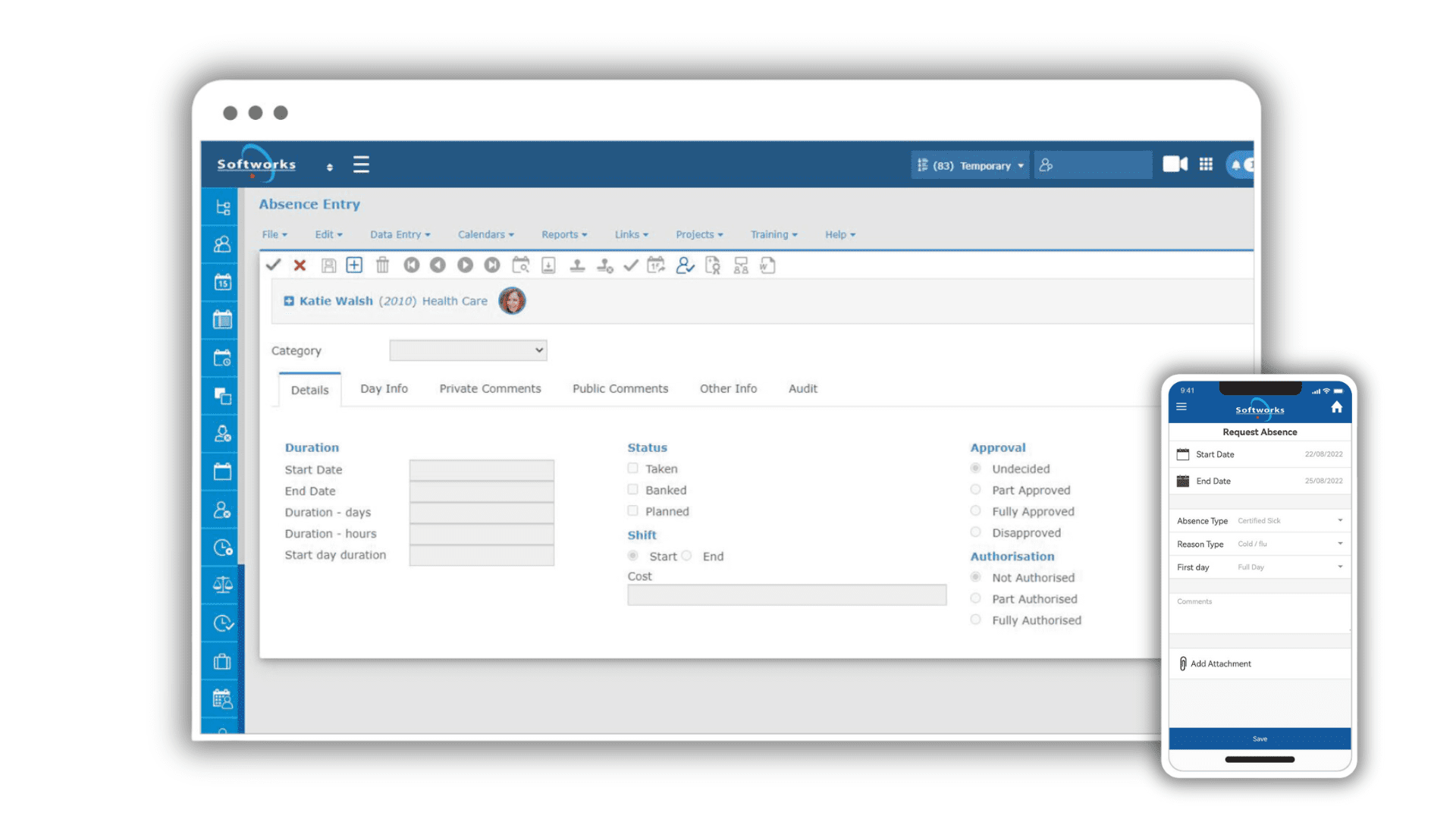Select the Category dropdown
Screen dimensions: 1456x819
coord(468,350)
